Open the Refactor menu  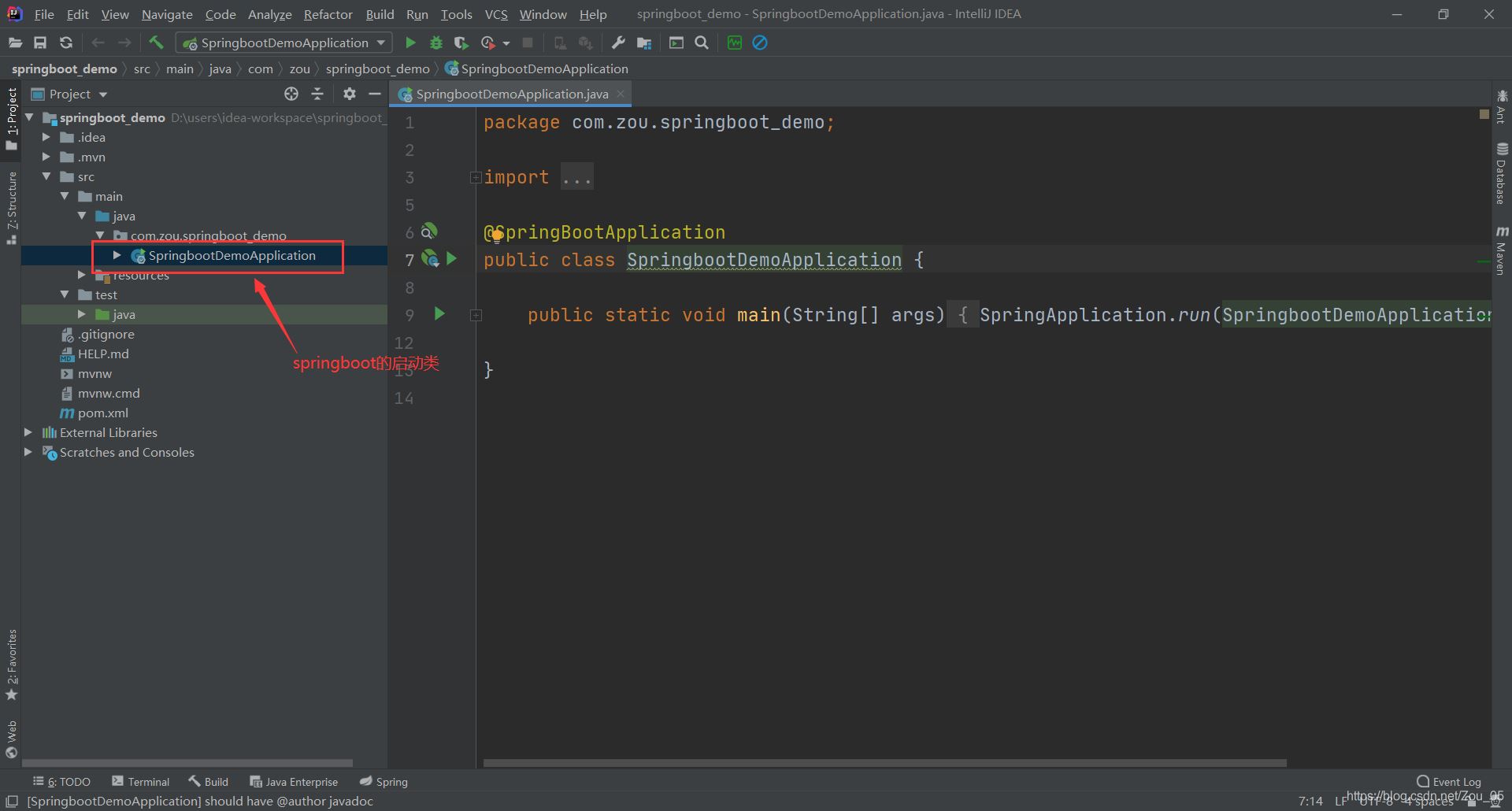[328, 14]
